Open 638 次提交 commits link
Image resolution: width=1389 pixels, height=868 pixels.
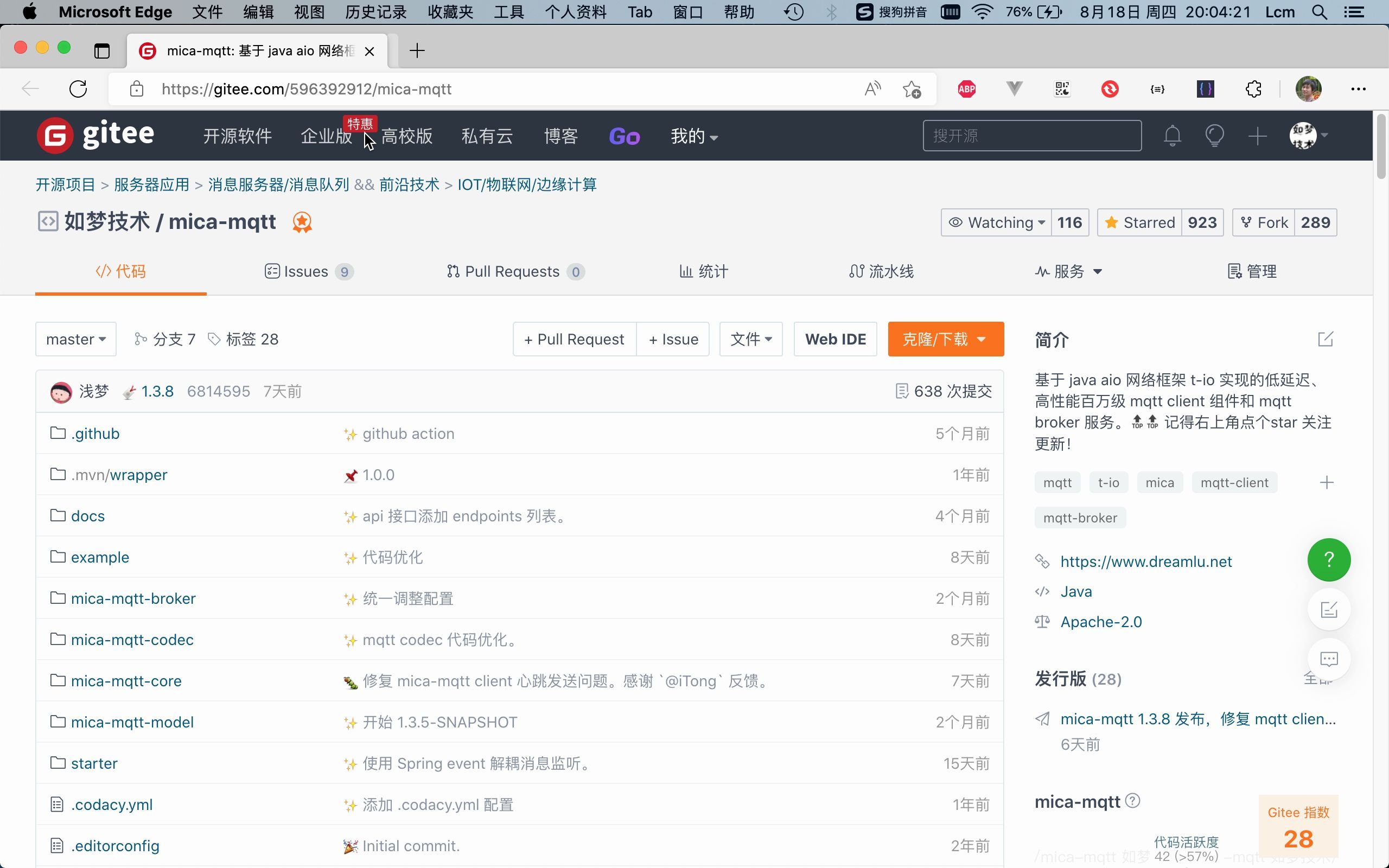(x=944, y=392)
